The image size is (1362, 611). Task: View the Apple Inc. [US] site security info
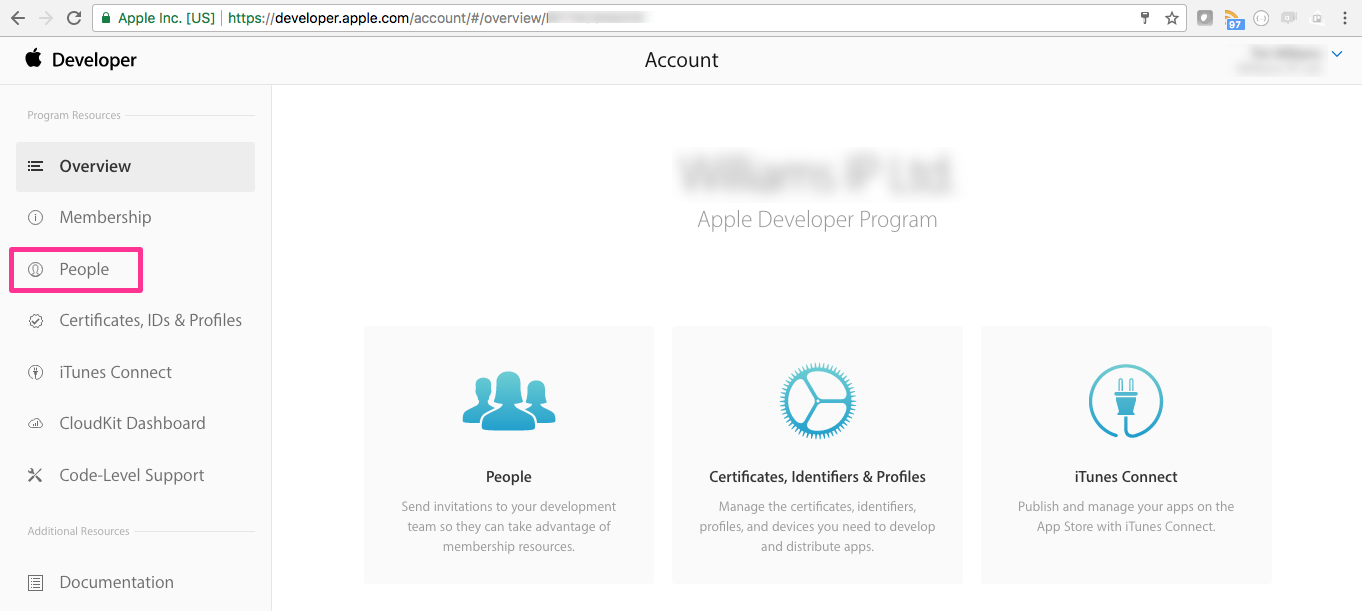(157, 18)
